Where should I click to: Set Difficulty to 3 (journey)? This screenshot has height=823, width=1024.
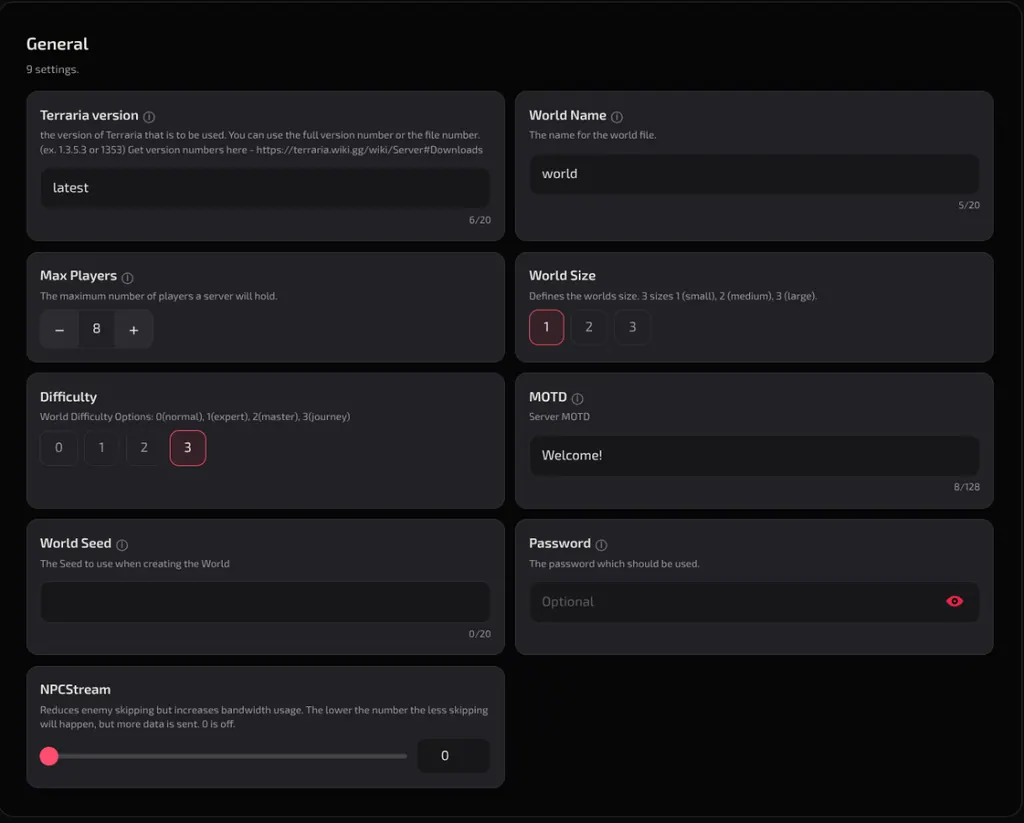187,448
